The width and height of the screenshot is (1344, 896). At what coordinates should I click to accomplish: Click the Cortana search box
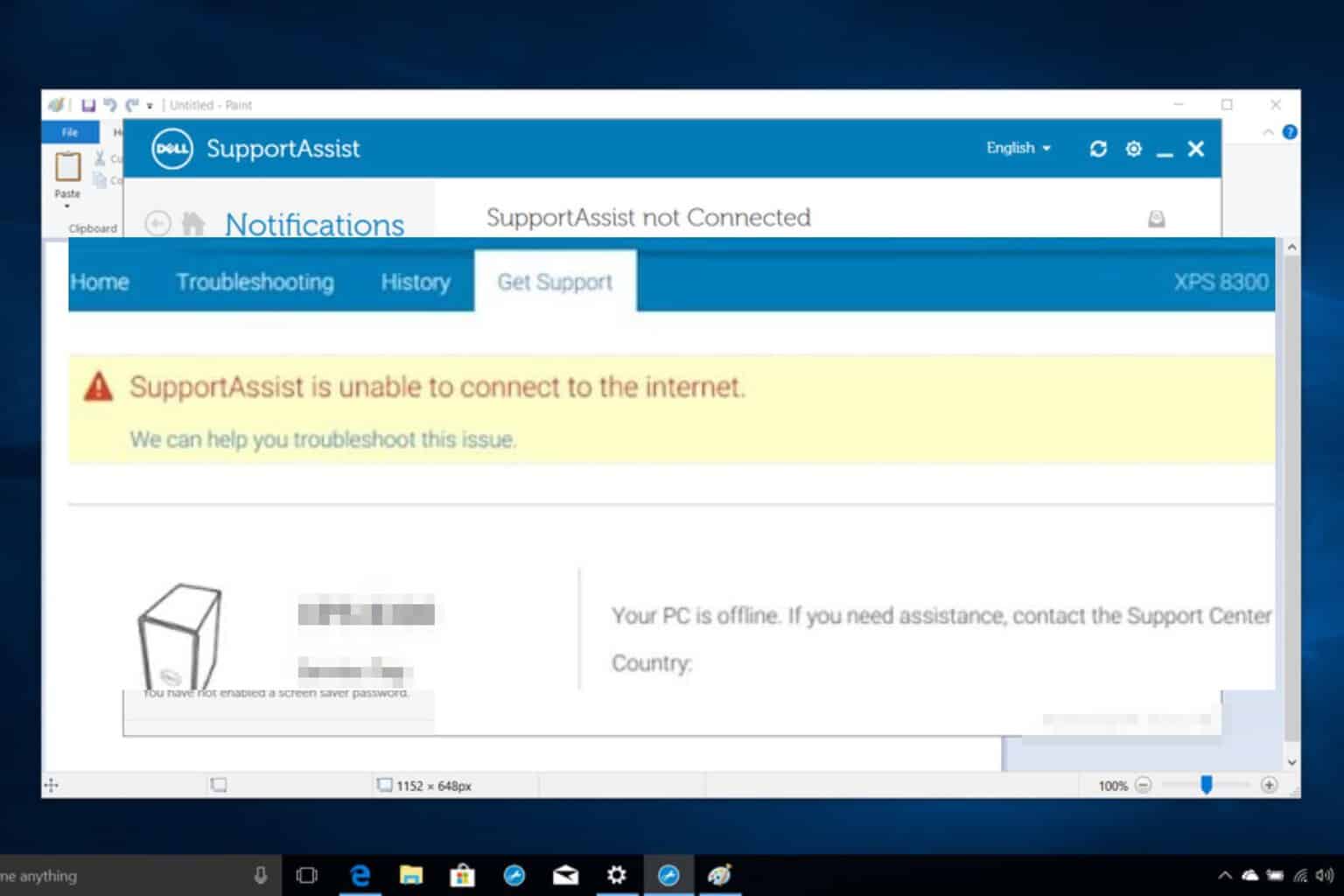pos(140,875)
